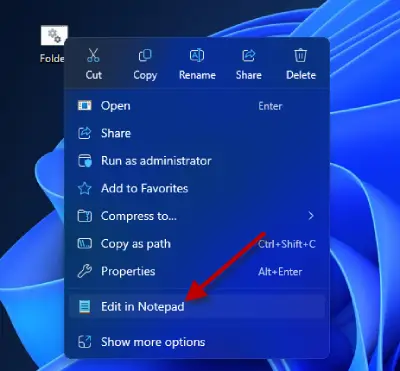Select Open from the context menu
The width and height of the screenshot is (400, 371).
197,106
